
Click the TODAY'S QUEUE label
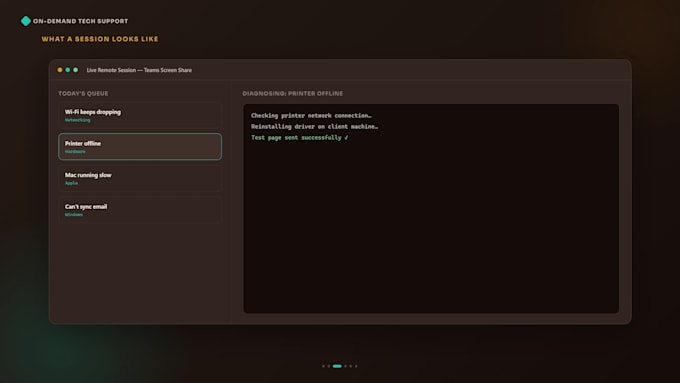(83, 93)
